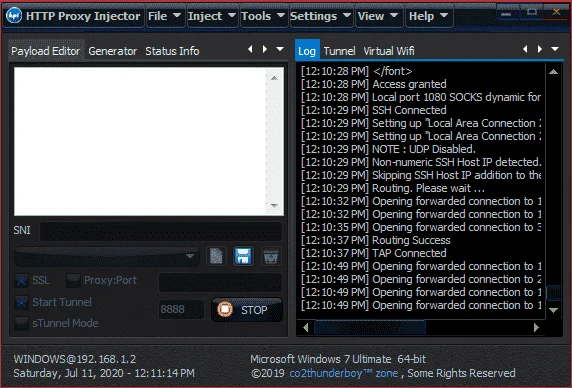This screenshot has width=572, height=388.
Task: Click inside the white payload text area
Action: click(x=140, y=141)
